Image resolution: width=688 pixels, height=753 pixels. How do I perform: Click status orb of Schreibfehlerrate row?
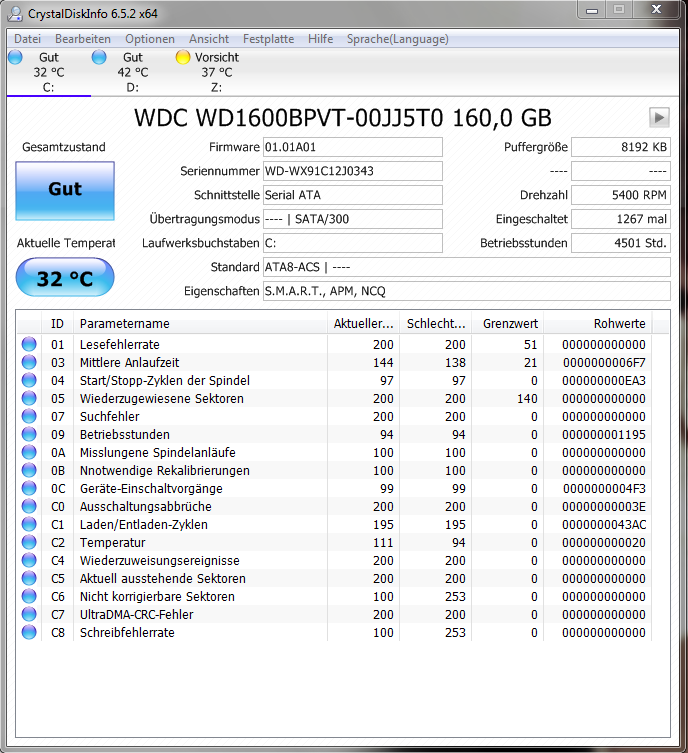[29, 632]
